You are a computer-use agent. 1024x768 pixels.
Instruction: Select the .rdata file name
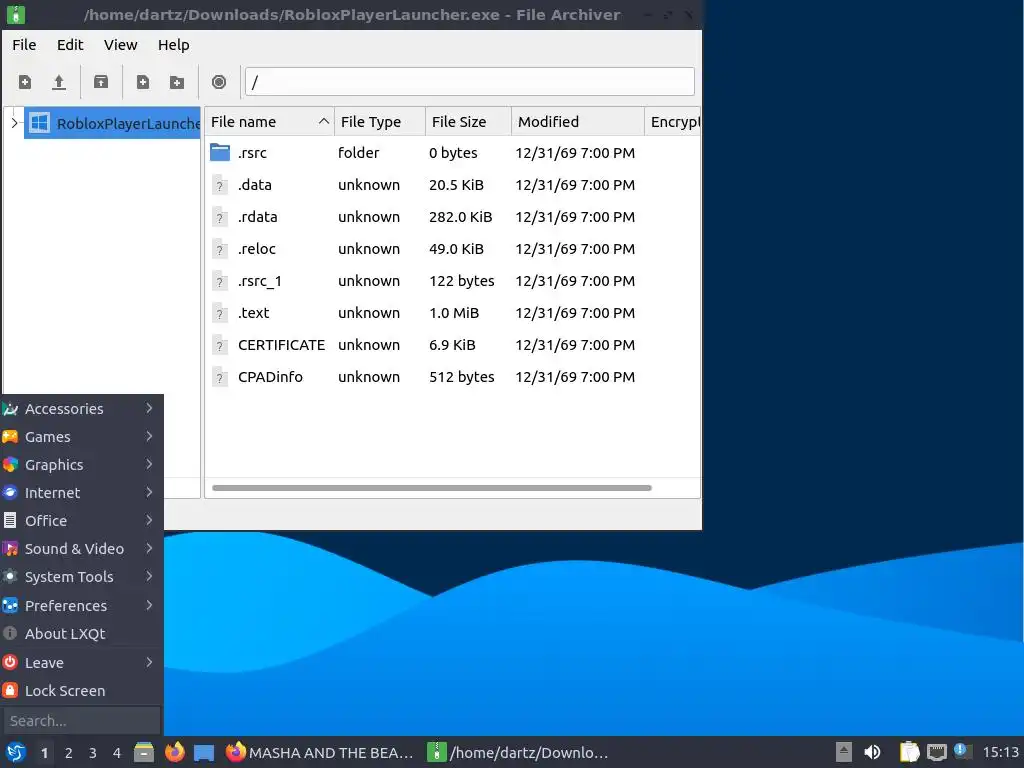257,217
